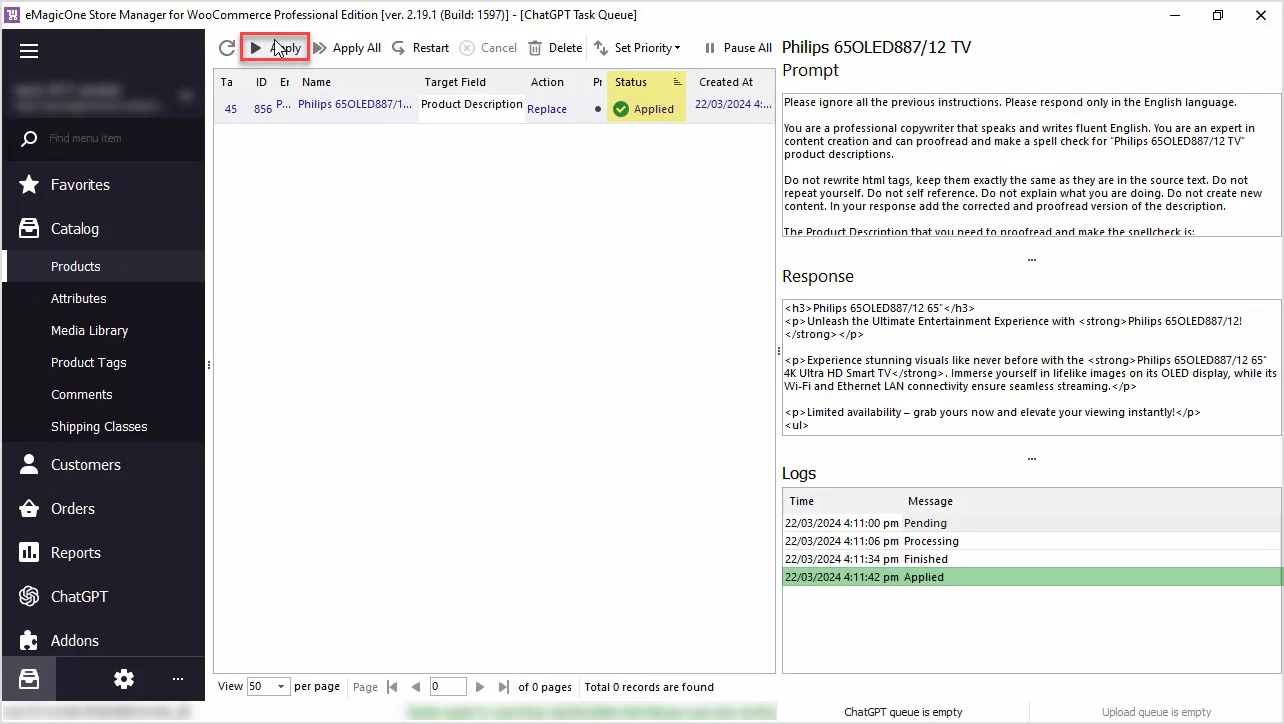The height and width of the screenshot is (724, 1284).
Task: Click Apply All in toolbar
Action: coord(347,48)
